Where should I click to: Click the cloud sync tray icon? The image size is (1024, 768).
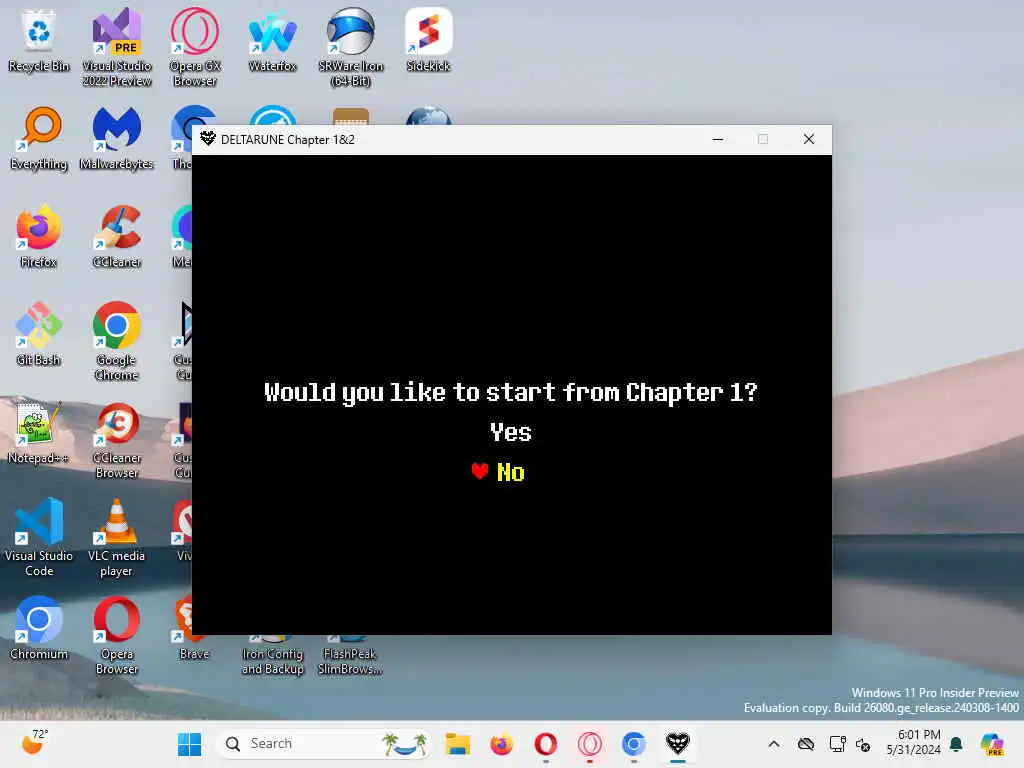coord(806,744)
